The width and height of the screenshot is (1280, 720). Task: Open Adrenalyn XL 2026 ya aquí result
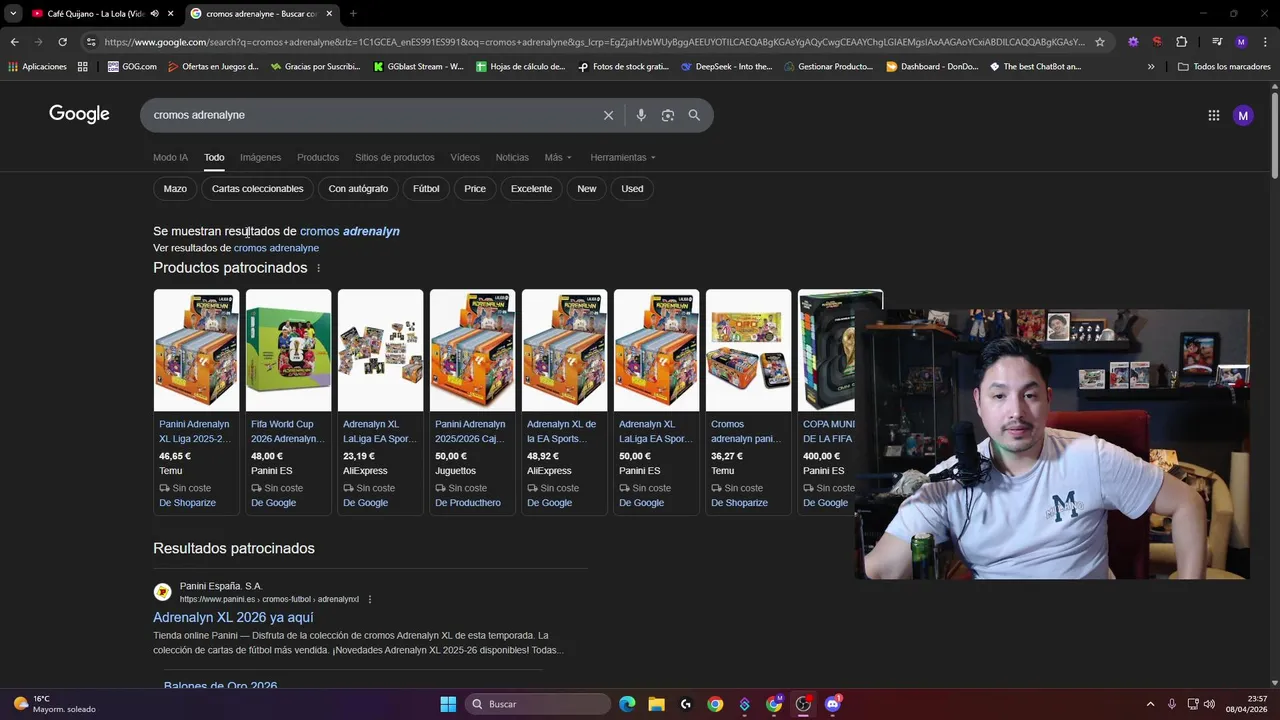coord(233,617)
